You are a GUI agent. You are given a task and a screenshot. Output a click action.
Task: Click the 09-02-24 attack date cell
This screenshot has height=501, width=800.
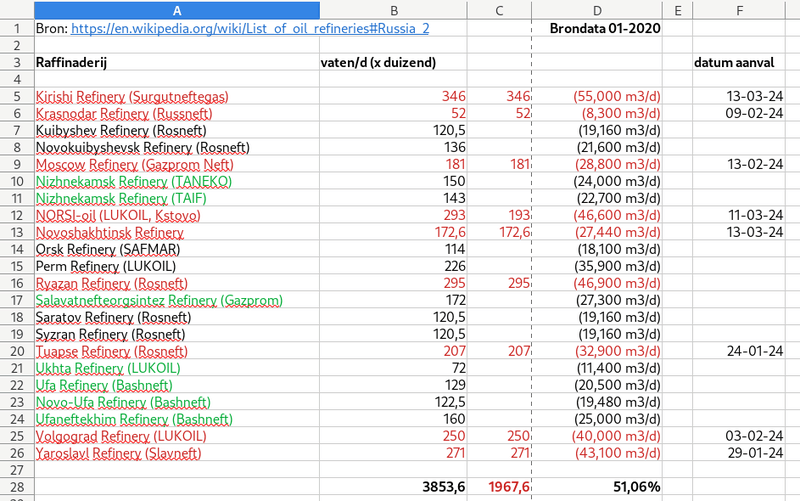click(x=739, y=113)
